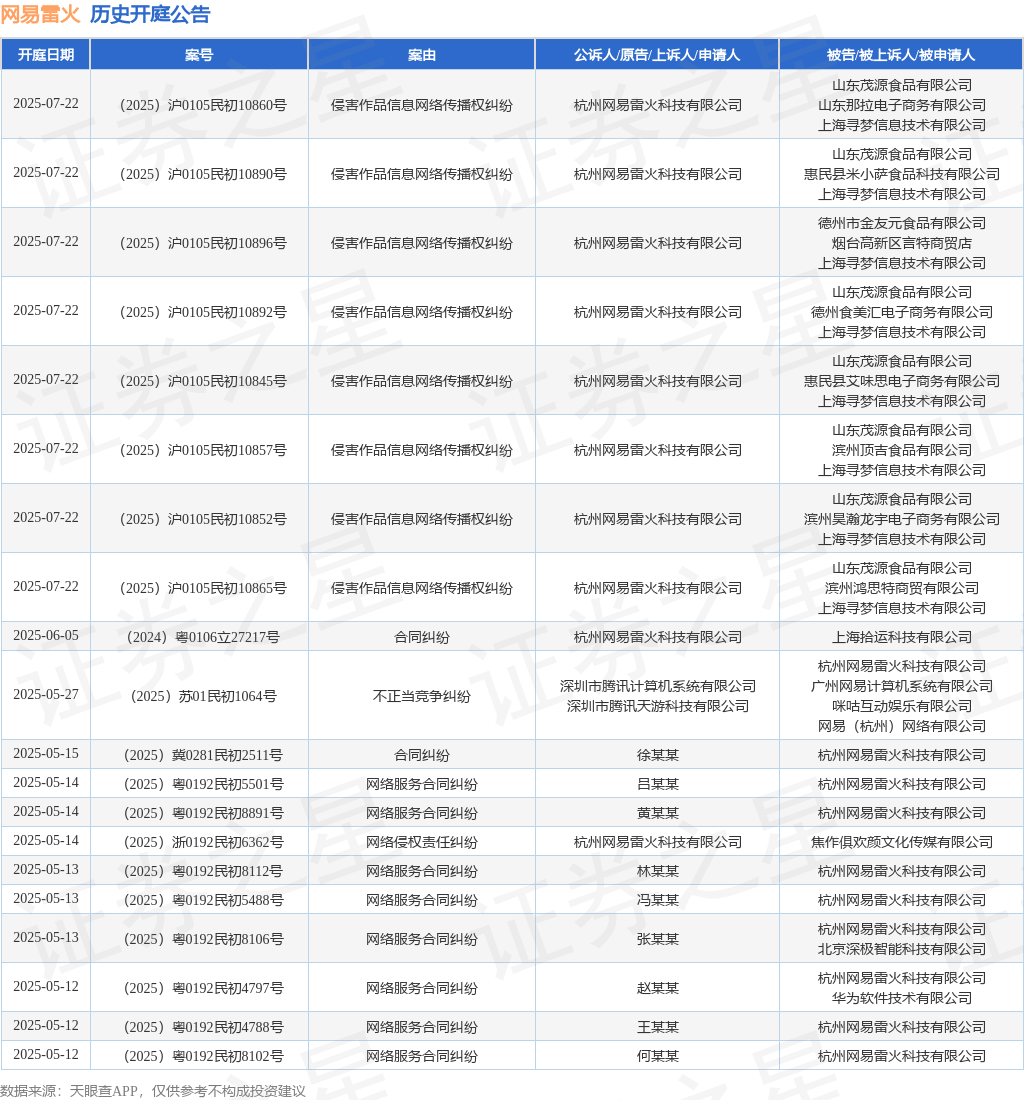Select case number 沪0105民初10860号
The image size is (1024, 1100).
(203, 105)
